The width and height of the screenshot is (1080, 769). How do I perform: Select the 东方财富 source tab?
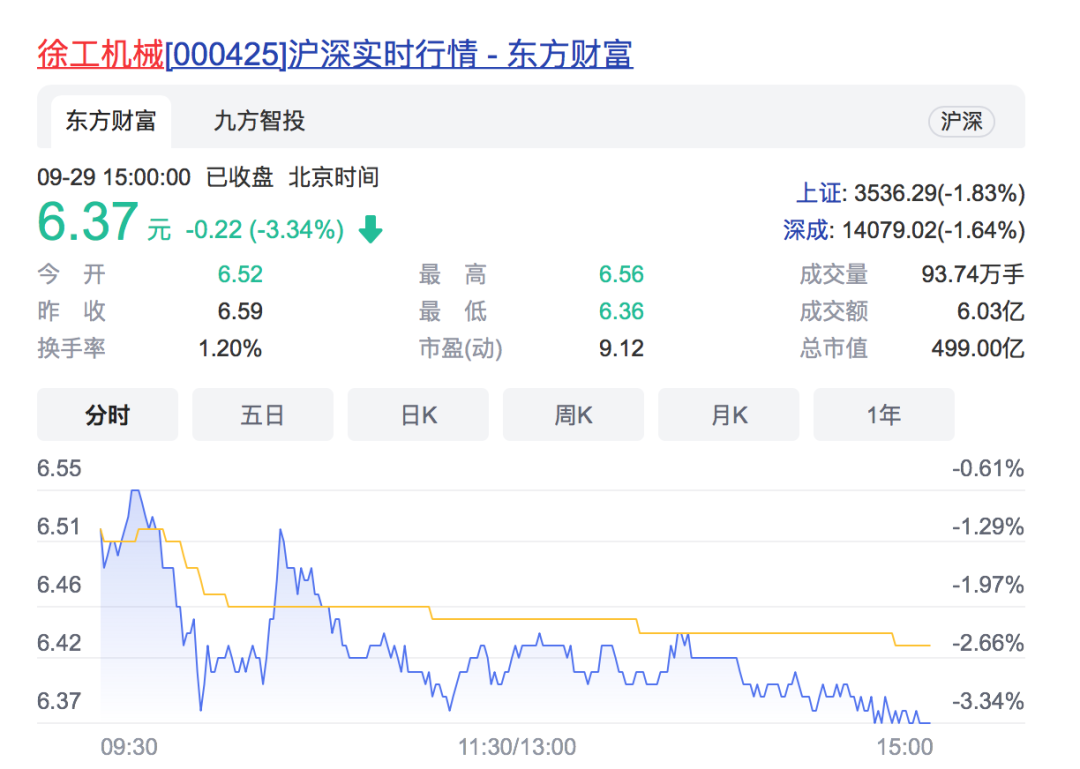coord(111,122)
